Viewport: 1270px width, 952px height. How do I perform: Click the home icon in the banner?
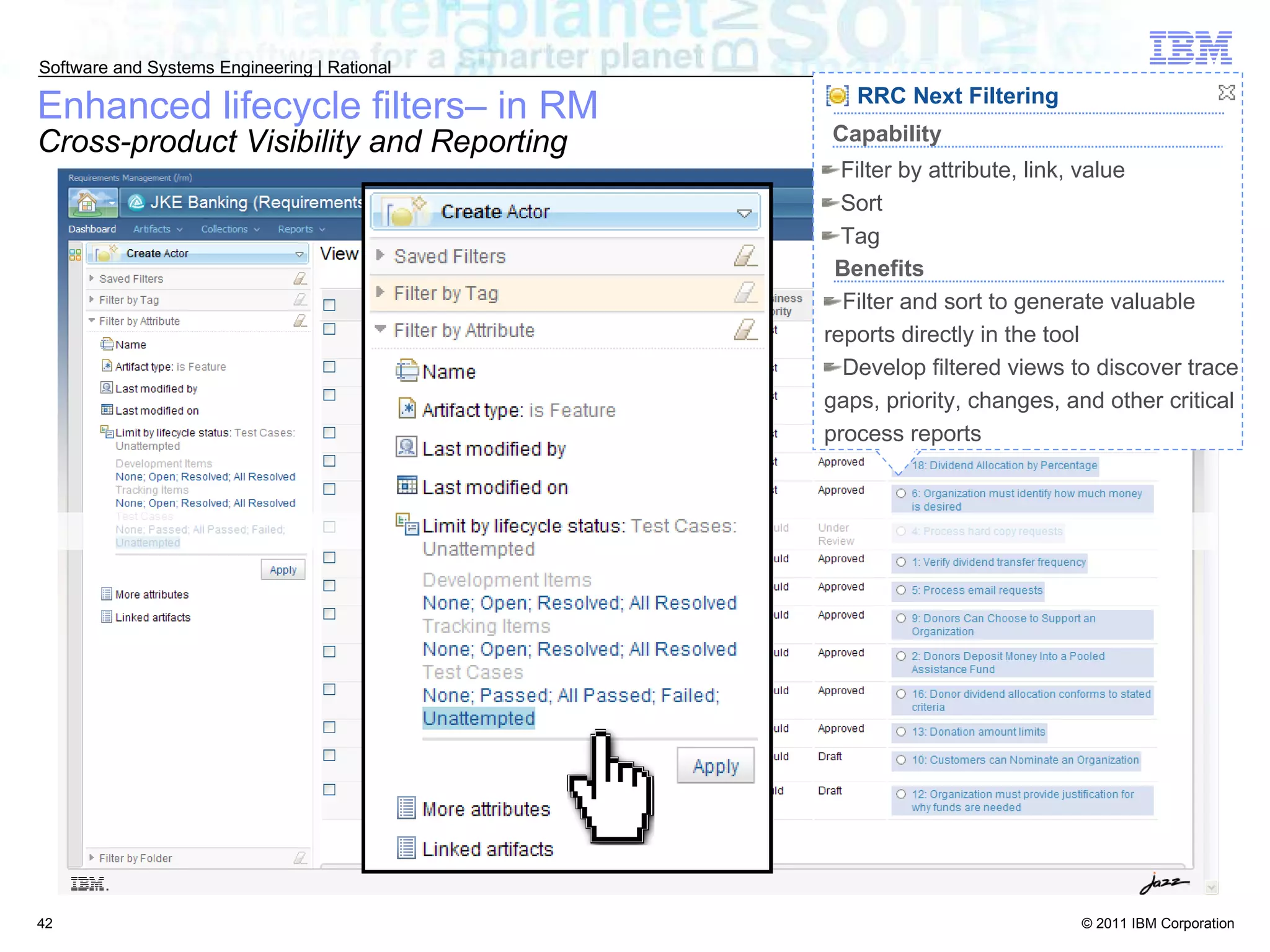(87, 202)
